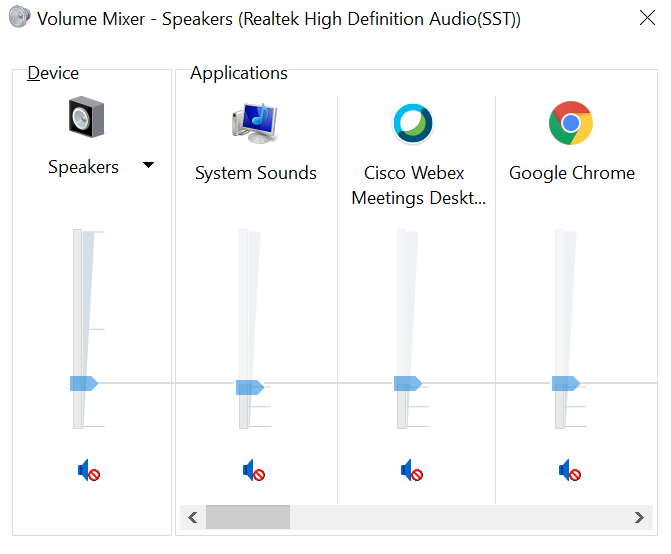Click the Cisco Webex Meetings icon
This screenshot has width=671, height=554.
(x=413, y=124)
